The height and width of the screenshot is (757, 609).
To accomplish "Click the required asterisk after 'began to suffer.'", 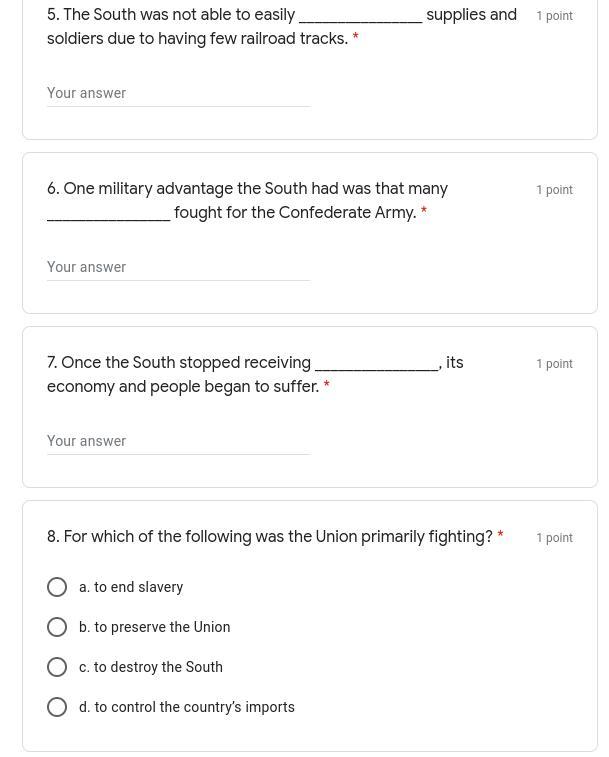I will pyautogui.click(x=326, y=387).
